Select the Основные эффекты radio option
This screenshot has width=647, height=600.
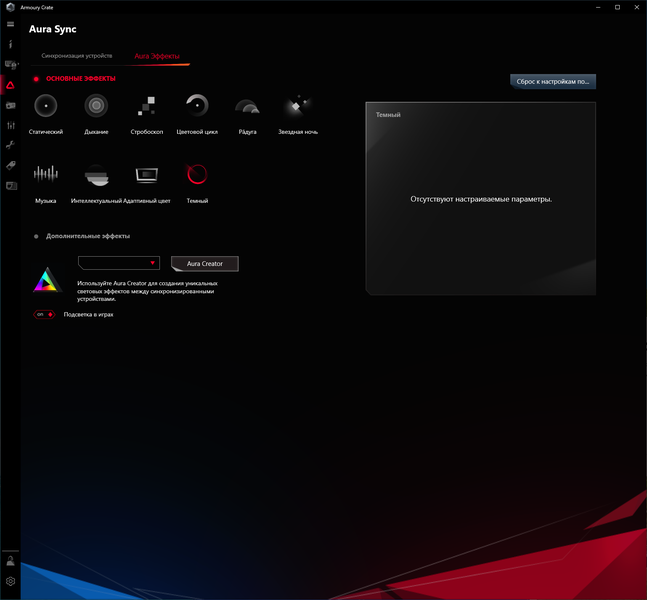(36, 79)
